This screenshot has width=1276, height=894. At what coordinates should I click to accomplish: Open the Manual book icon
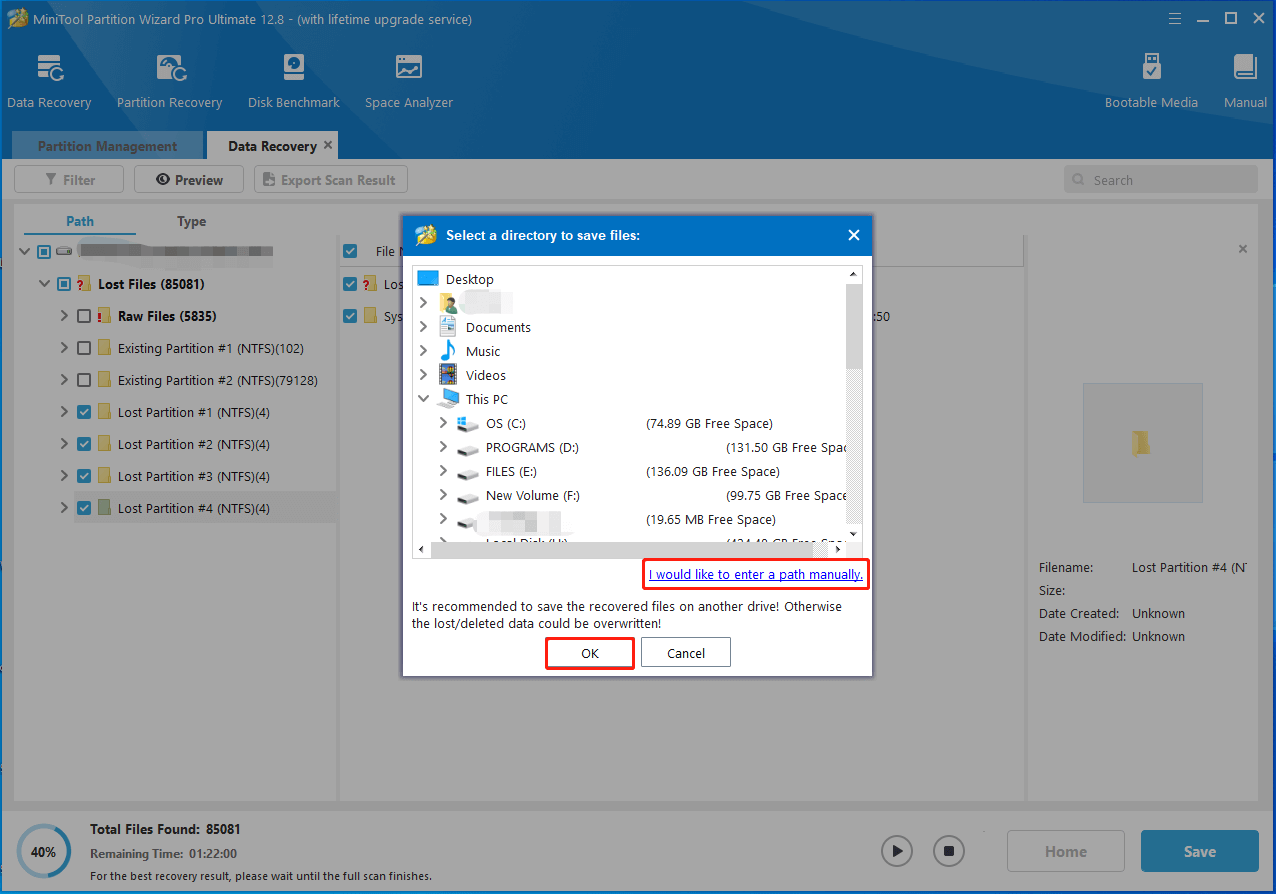pos(1245,69)
